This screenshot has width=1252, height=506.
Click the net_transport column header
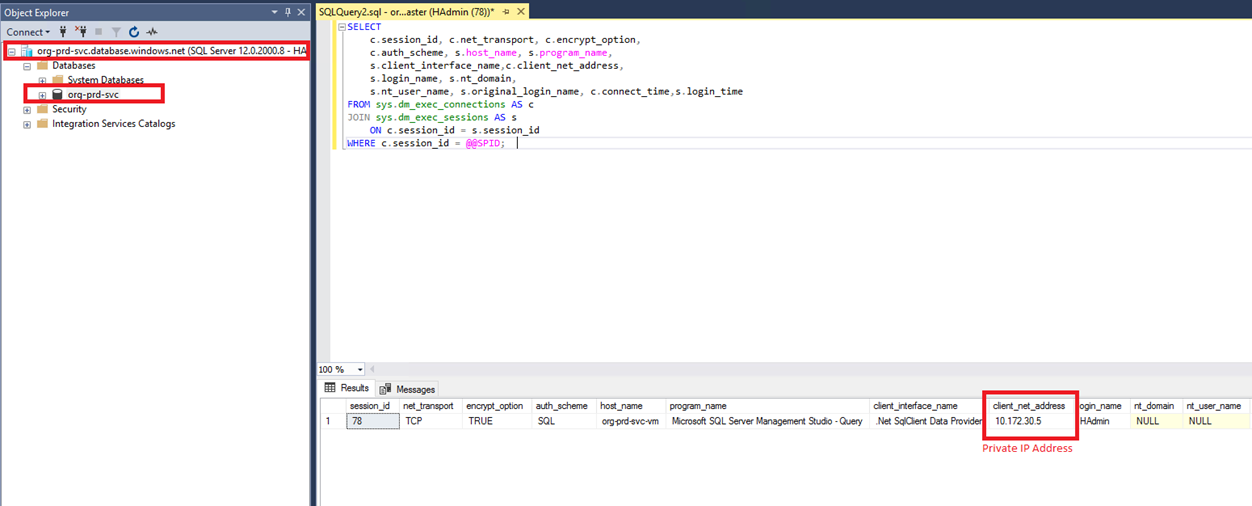[431, 406]
